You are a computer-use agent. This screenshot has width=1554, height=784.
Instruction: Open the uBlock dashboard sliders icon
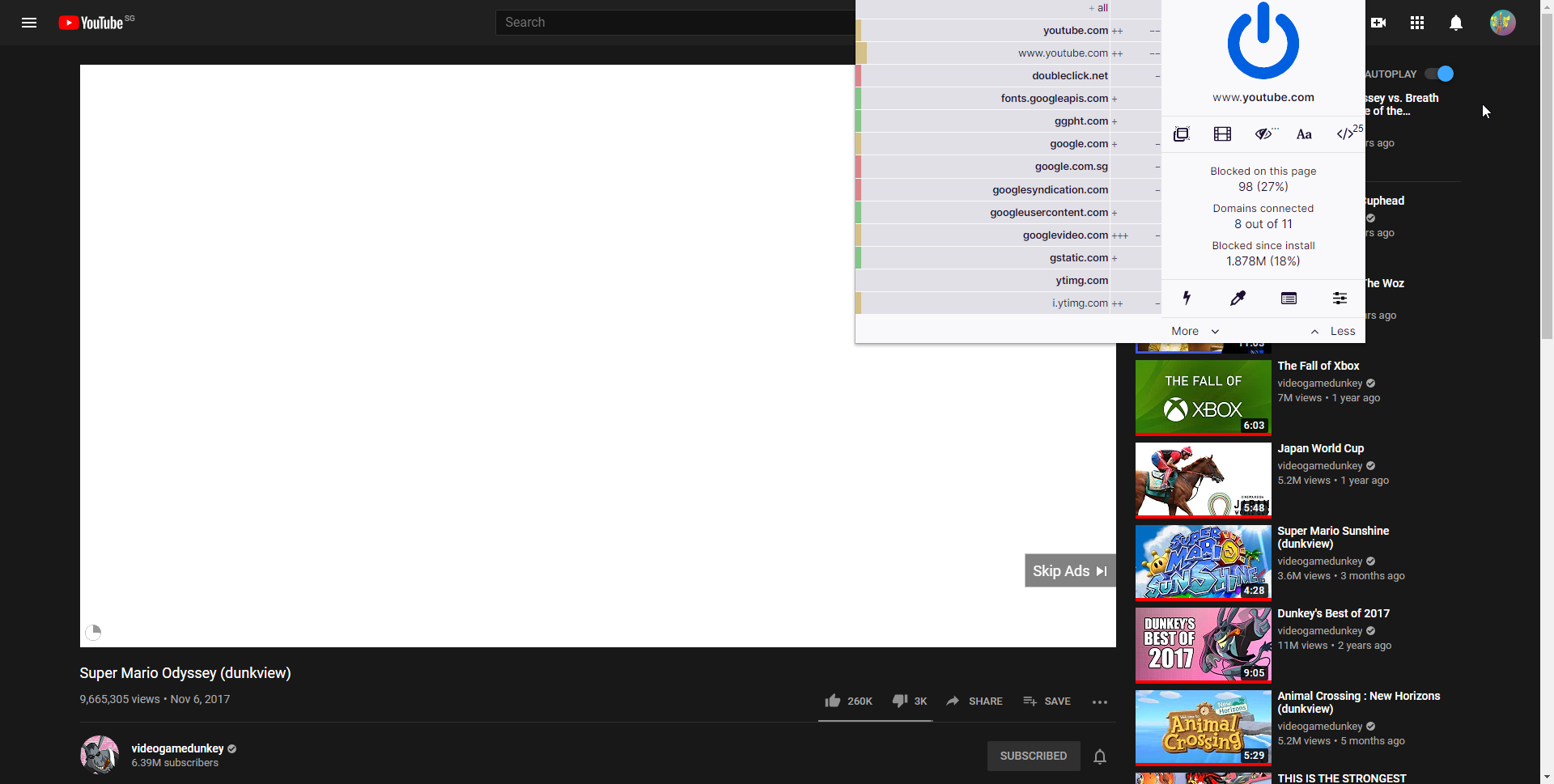pos(1340,298)
